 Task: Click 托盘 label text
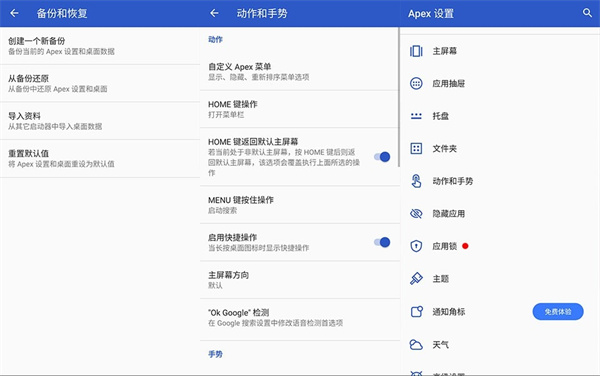click(440, 116)
